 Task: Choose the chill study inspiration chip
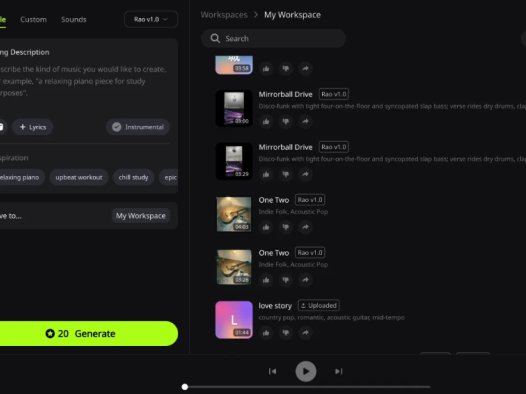point(133,177)
